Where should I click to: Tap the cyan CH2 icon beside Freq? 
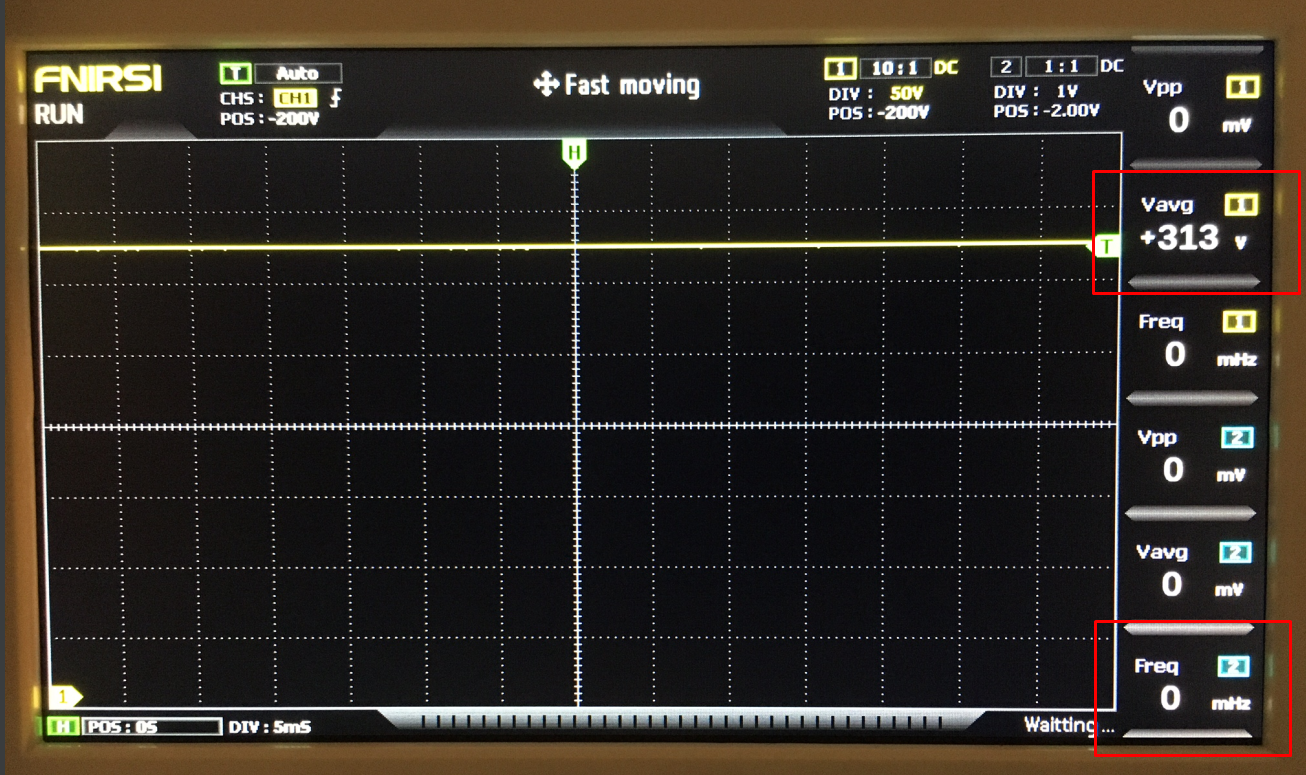[x=1233, y=667]
